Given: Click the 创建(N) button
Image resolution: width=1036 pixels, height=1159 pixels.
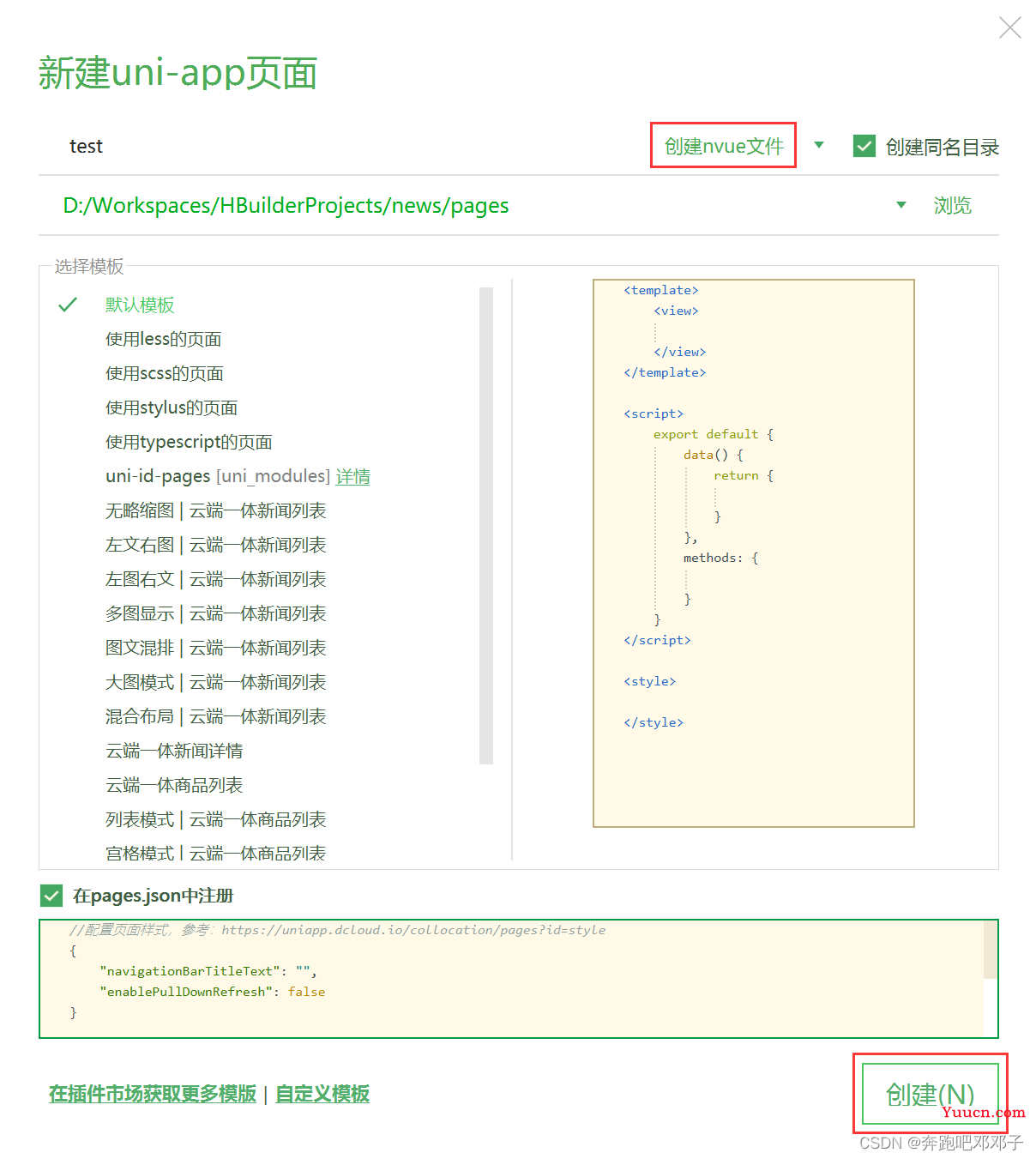Looking at the screenshot, I should point(931,1094).
